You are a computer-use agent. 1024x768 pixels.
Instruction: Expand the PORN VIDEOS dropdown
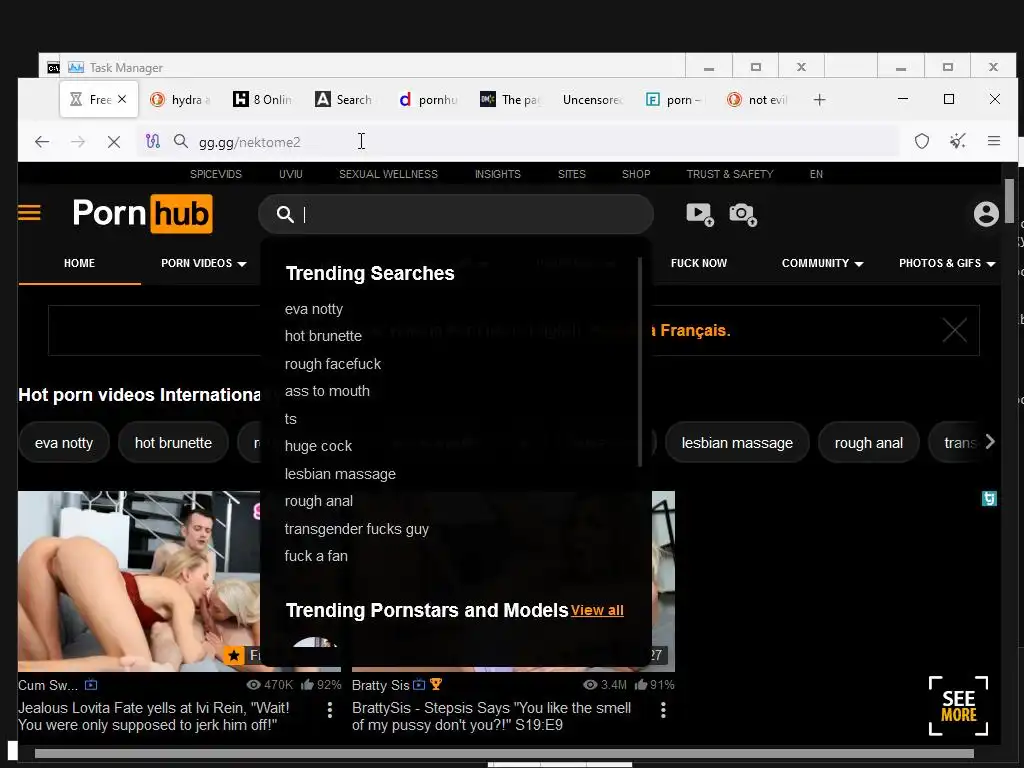tap(204, 263)
